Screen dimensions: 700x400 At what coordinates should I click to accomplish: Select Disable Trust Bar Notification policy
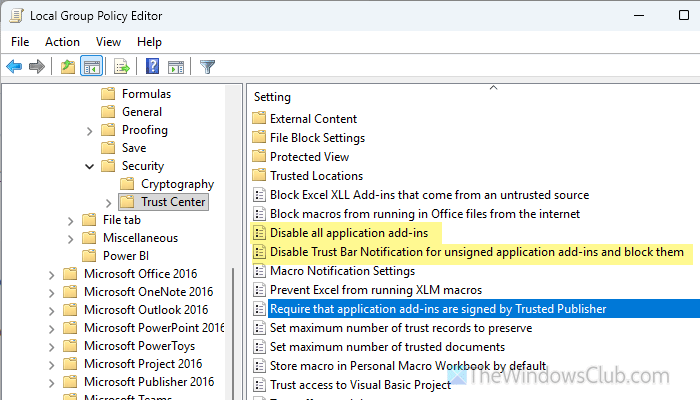(476, 252)
